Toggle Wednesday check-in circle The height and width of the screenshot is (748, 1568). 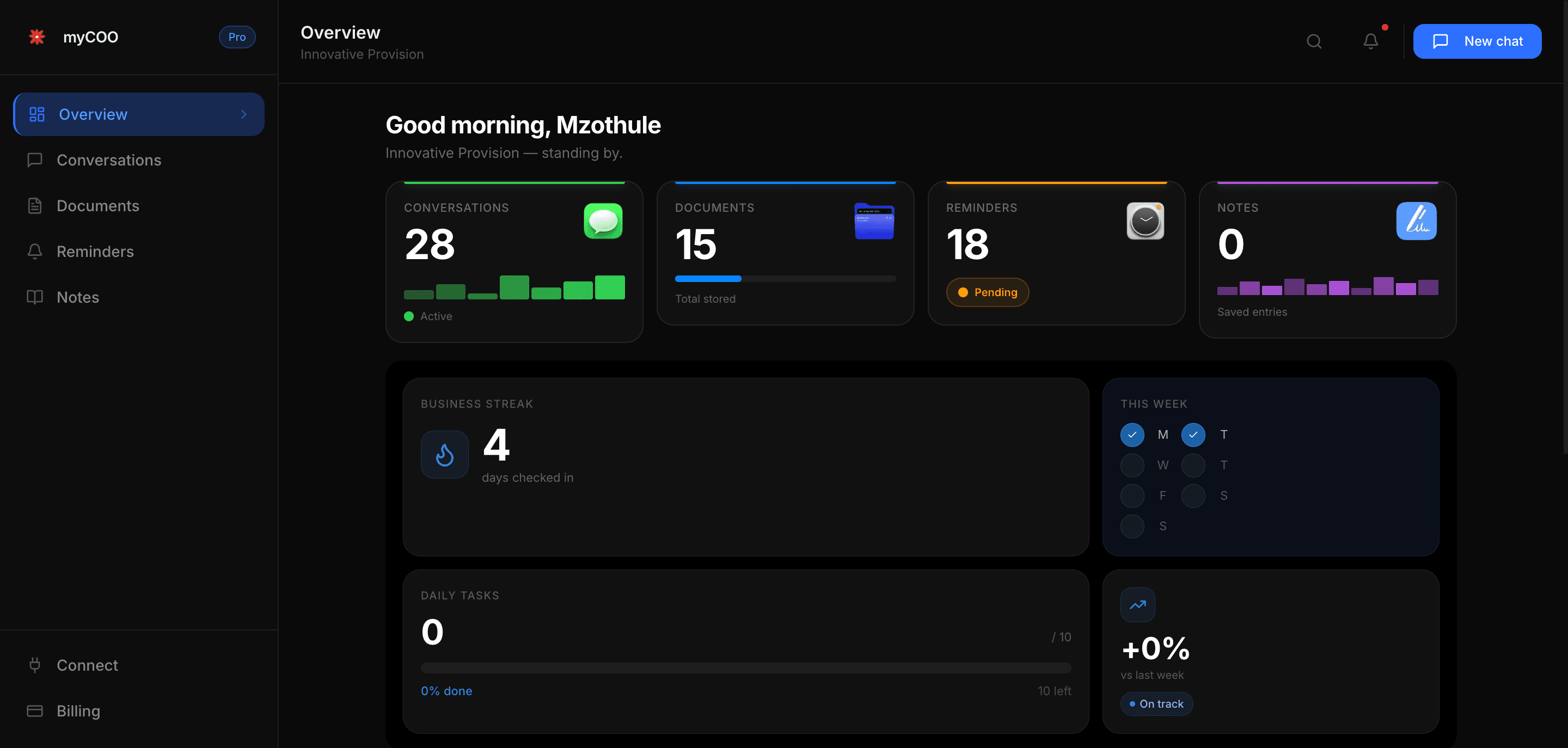coord(1132,465)
